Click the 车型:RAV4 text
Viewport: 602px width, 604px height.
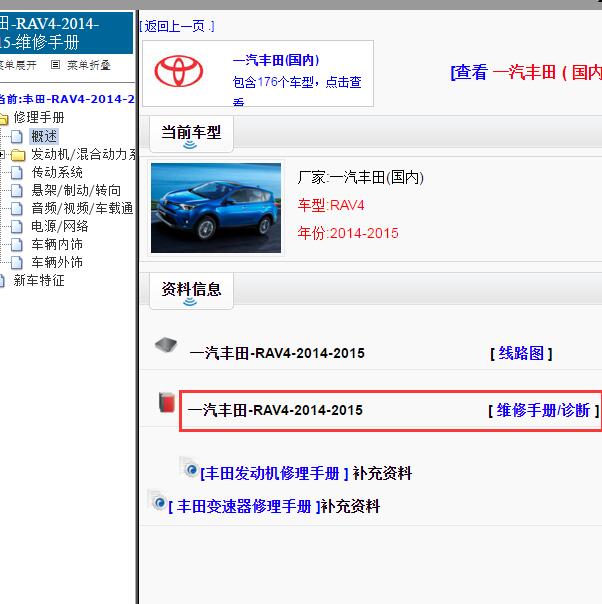(331, 205)
